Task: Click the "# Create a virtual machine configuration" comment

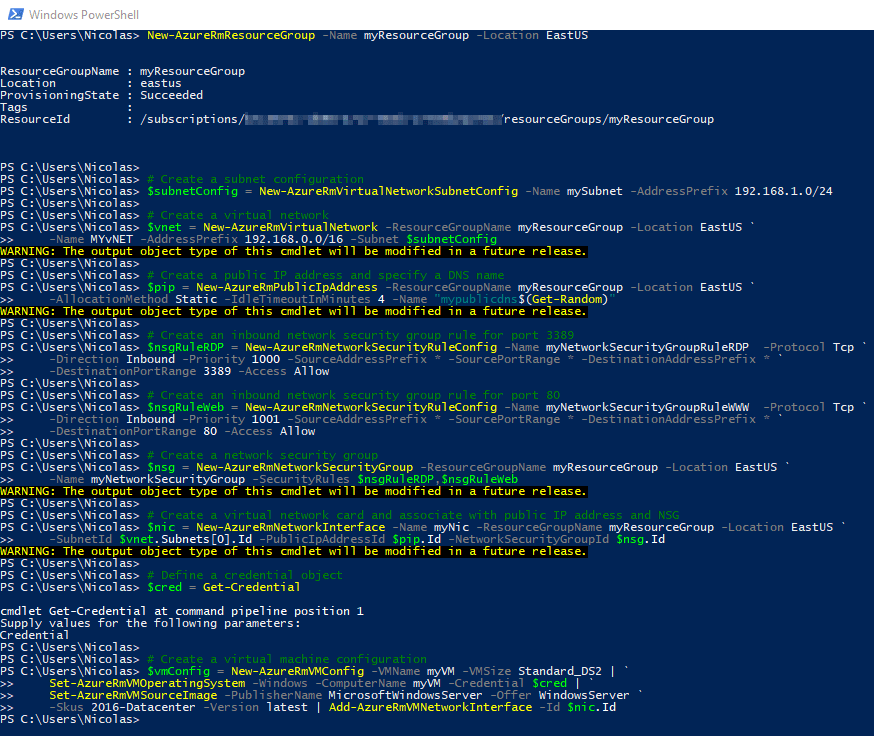Action: pos(287,659)
